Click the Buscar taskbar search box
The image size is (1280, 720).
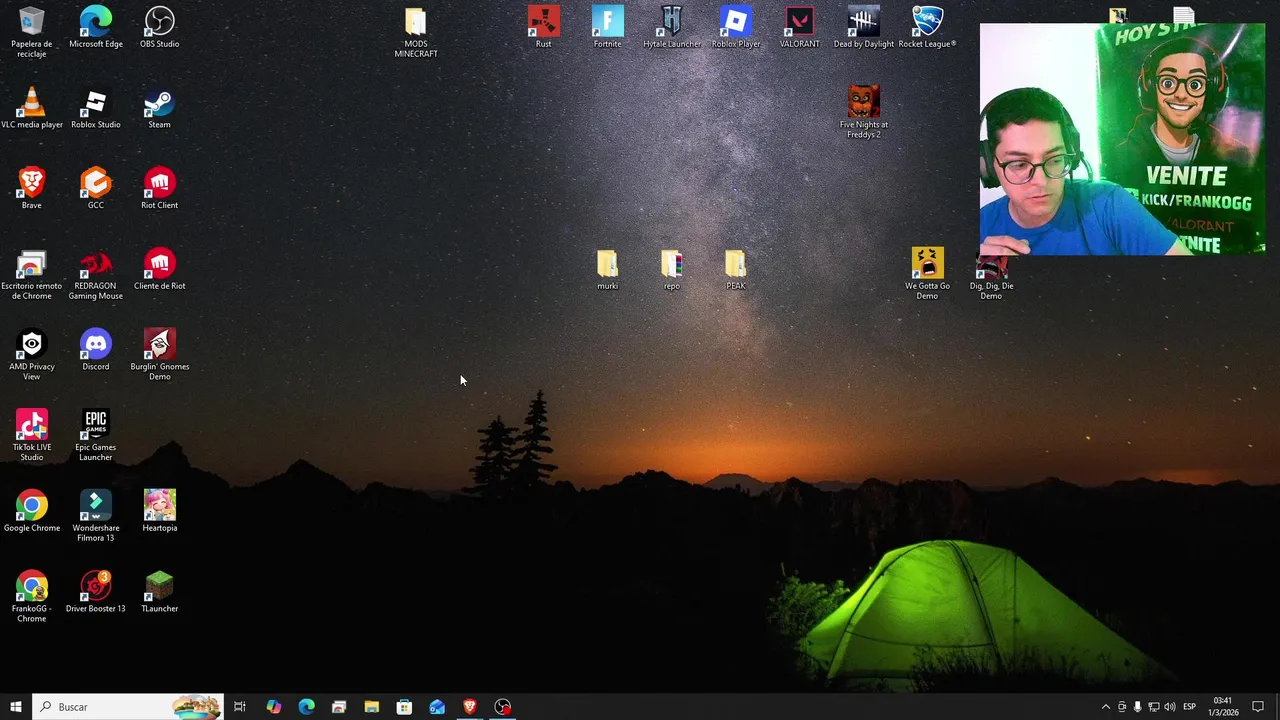[128, 707]
